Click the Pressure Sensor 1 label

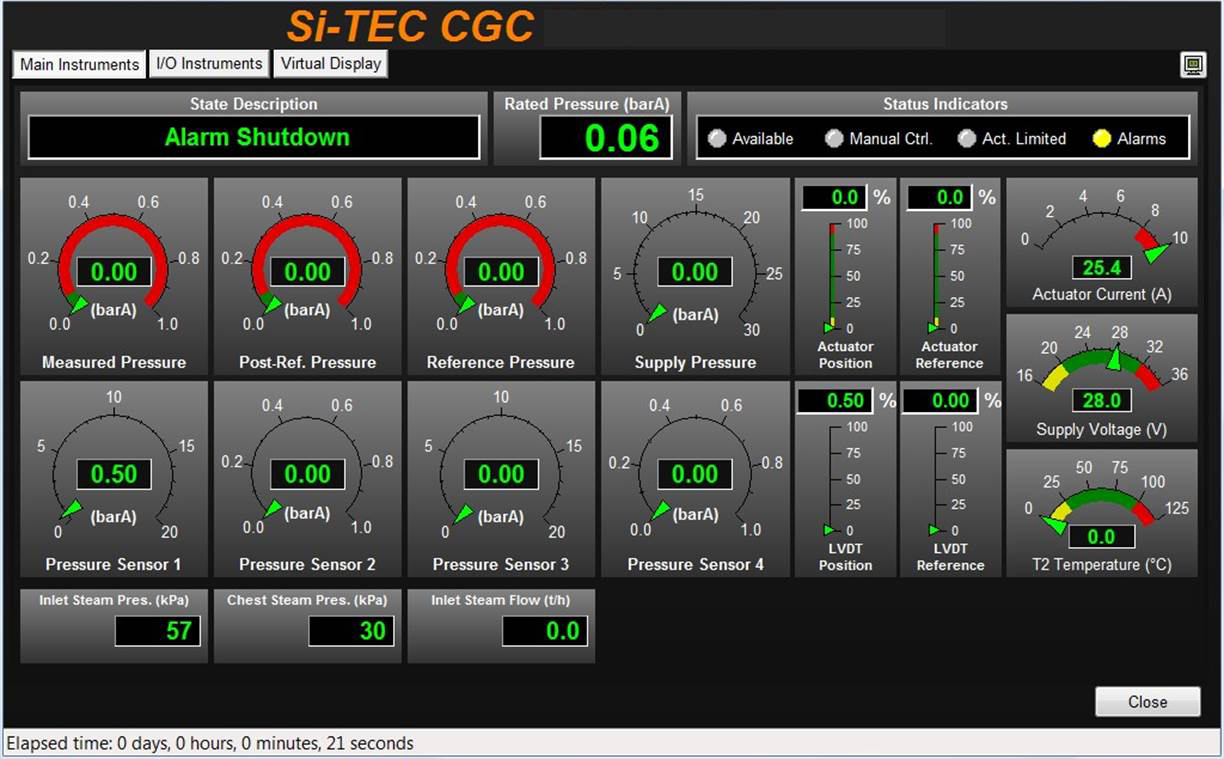click(x=114, y=564)
